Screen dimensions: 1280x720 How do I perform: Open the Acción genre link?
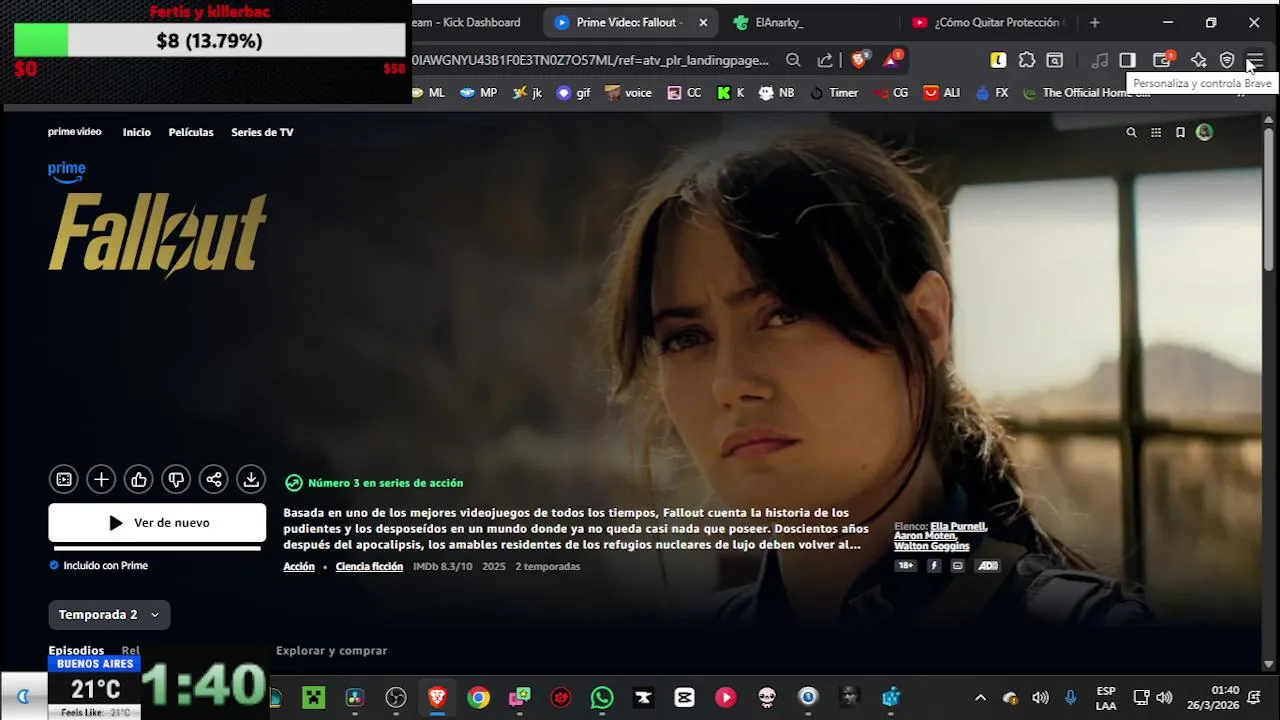tap(299, 566)
